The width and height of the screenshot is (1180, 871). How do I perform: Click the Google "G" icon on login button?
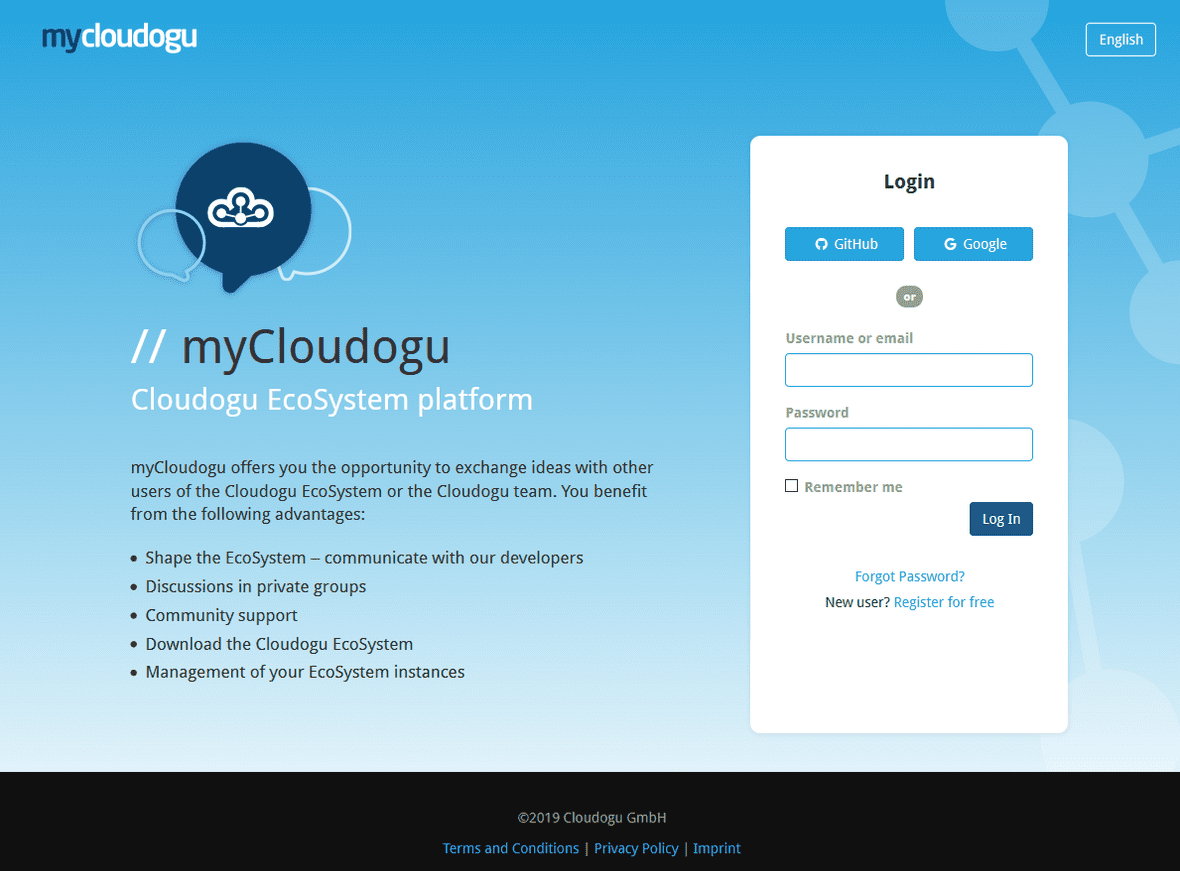pyautogui.click(x=949, y=243)
